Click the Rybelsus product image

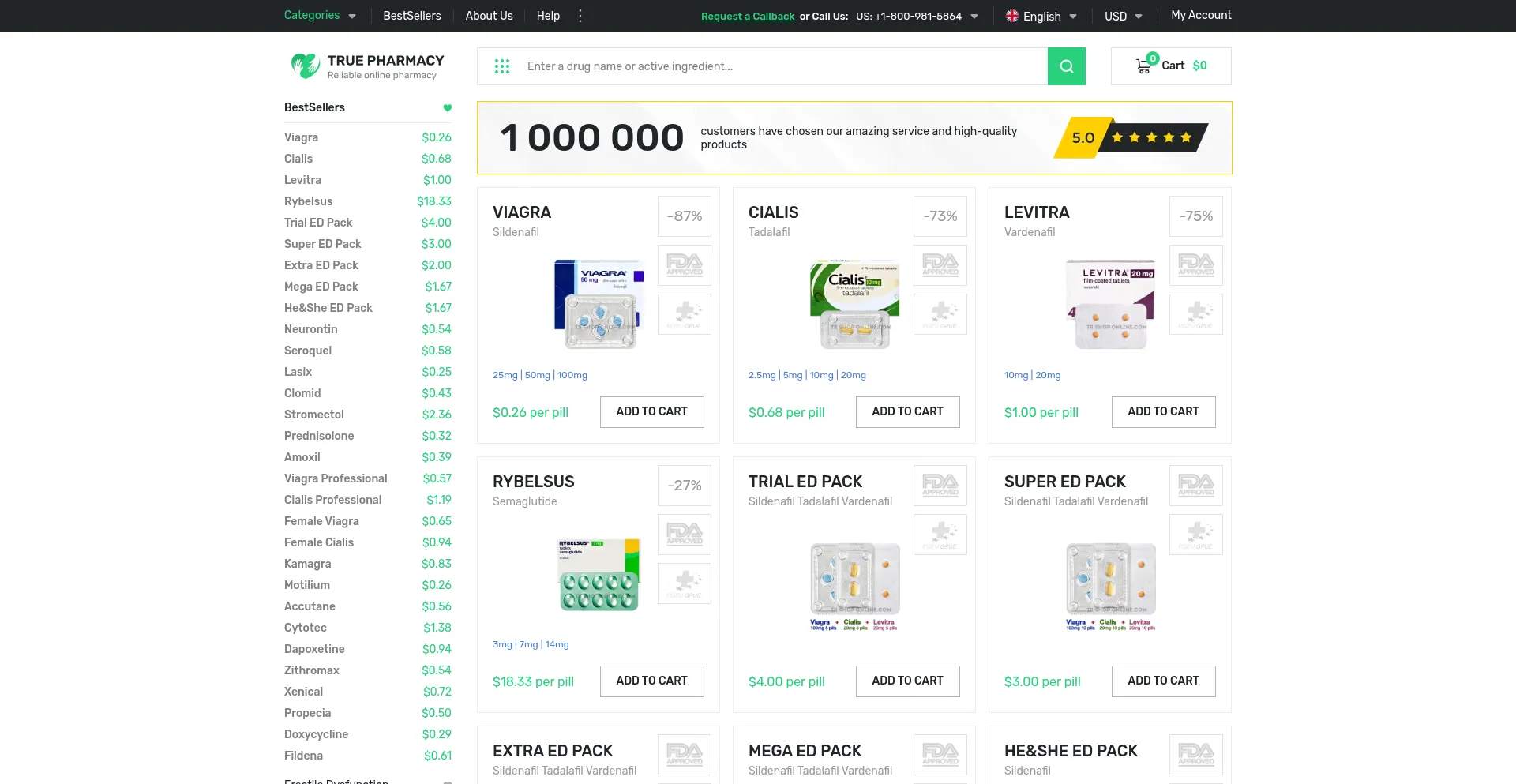(x=599, y=575)
